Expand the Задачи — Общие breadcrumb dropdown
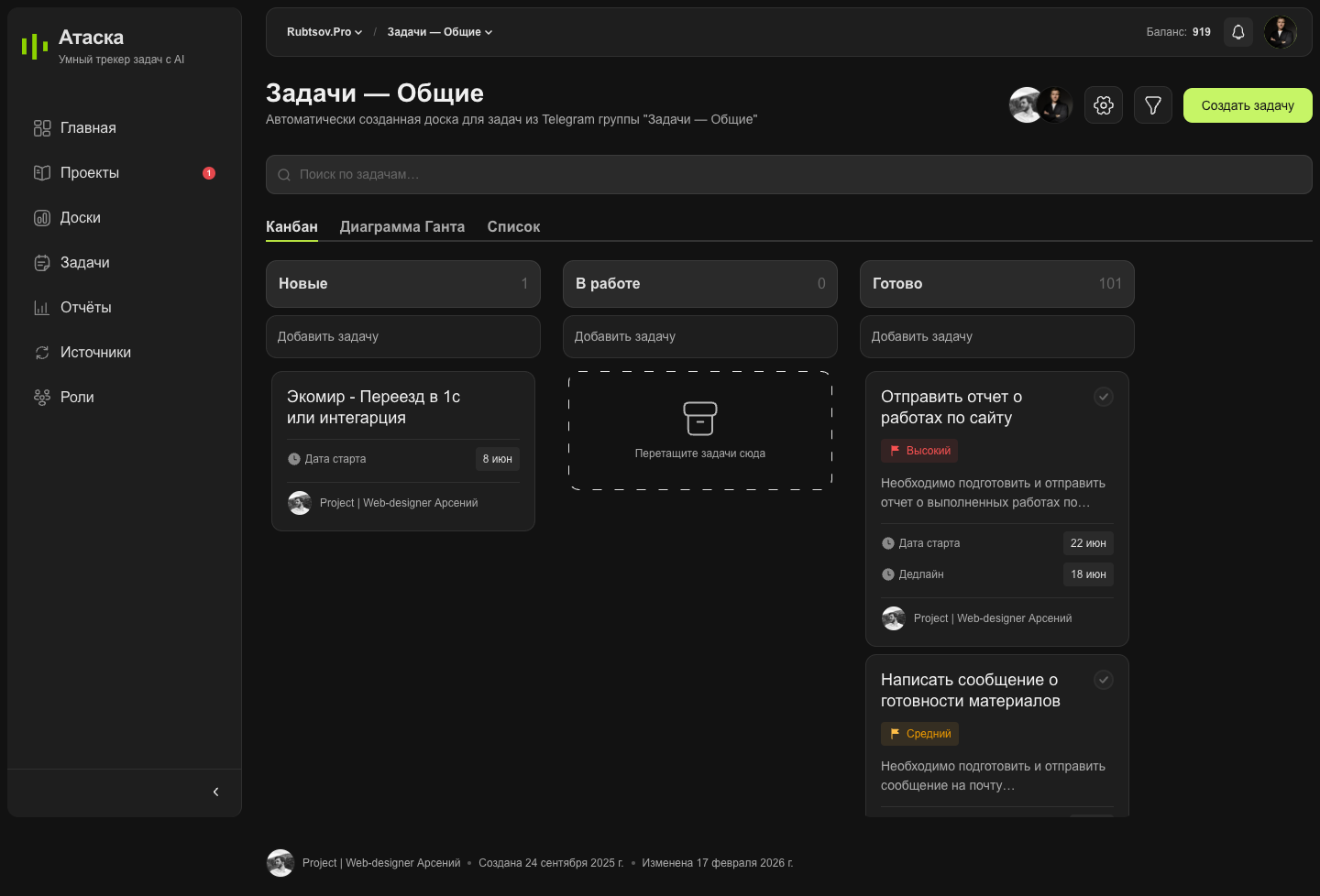This screenshot has height=896, width=1320. pyautogui.click(x=440, y=32)
